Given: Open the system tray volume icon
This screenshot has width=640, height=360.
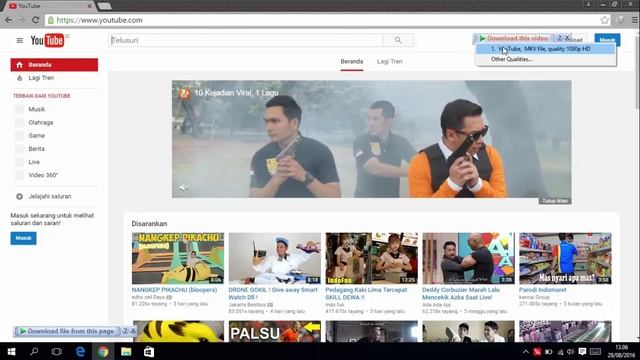Looking at the screenshot, I should pyautogui.click(x=570, y=352).
